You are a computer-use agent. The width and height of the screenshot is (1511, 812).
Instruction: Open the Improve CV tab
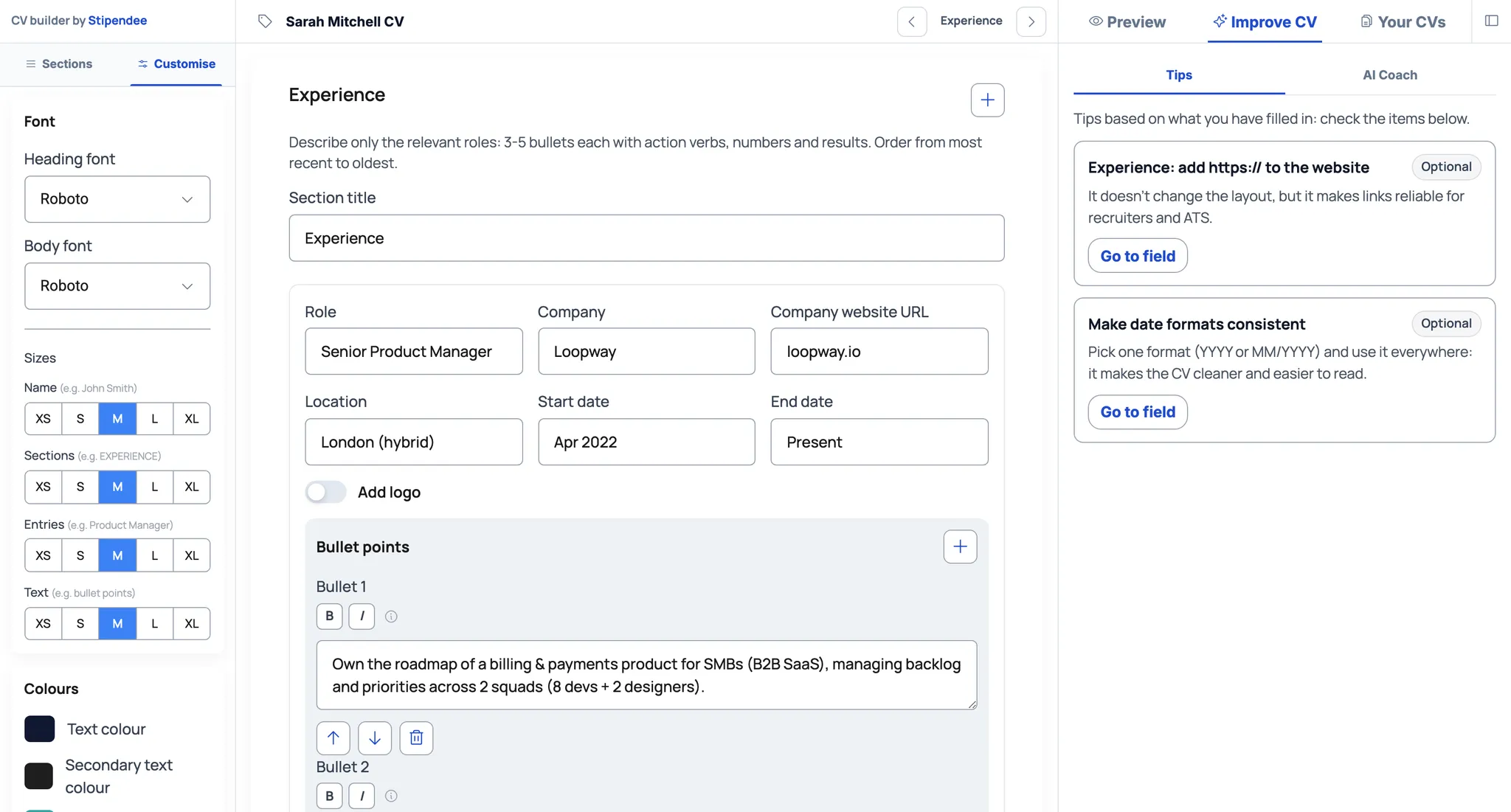click(1265, 22)
